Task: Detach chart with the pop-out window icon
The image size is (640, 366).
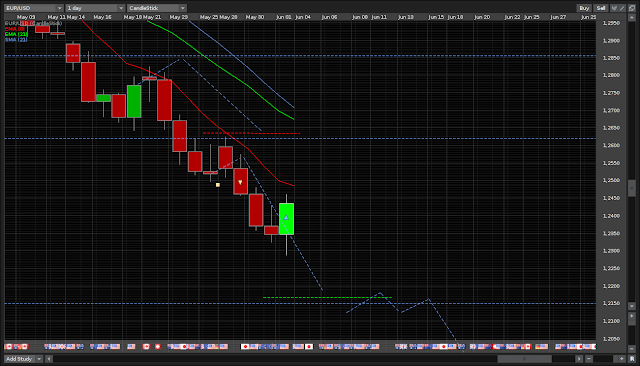Action: click(x=632, y=8)
